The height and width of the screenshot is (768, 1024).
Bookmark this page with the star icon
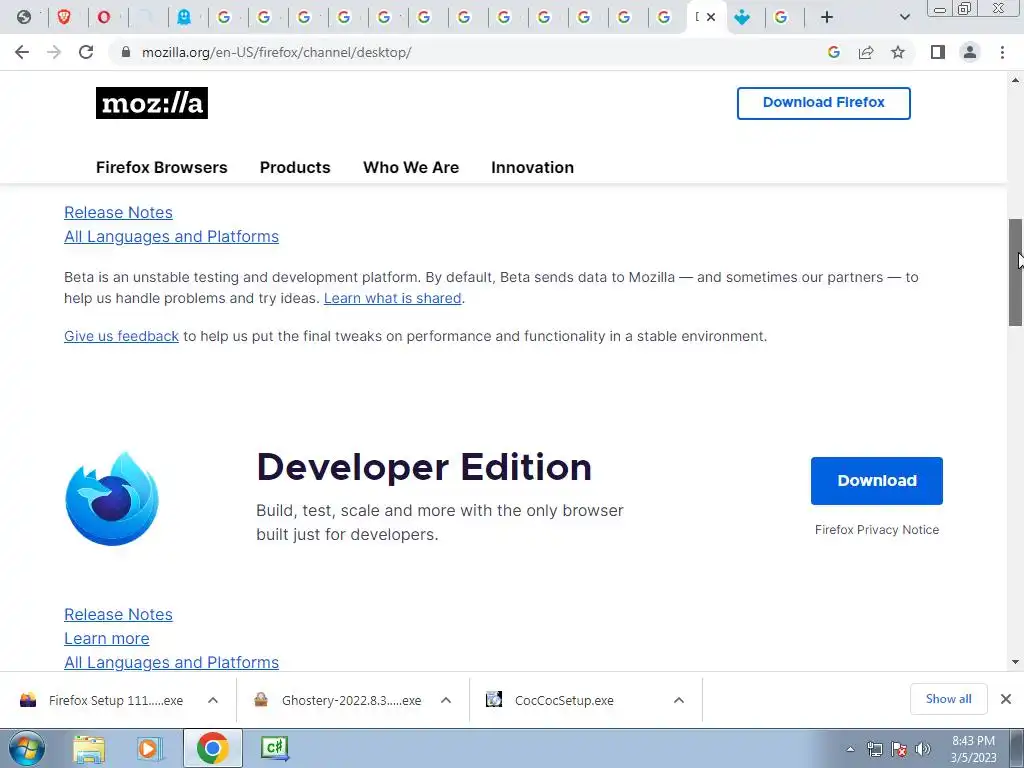coord(898,52)
